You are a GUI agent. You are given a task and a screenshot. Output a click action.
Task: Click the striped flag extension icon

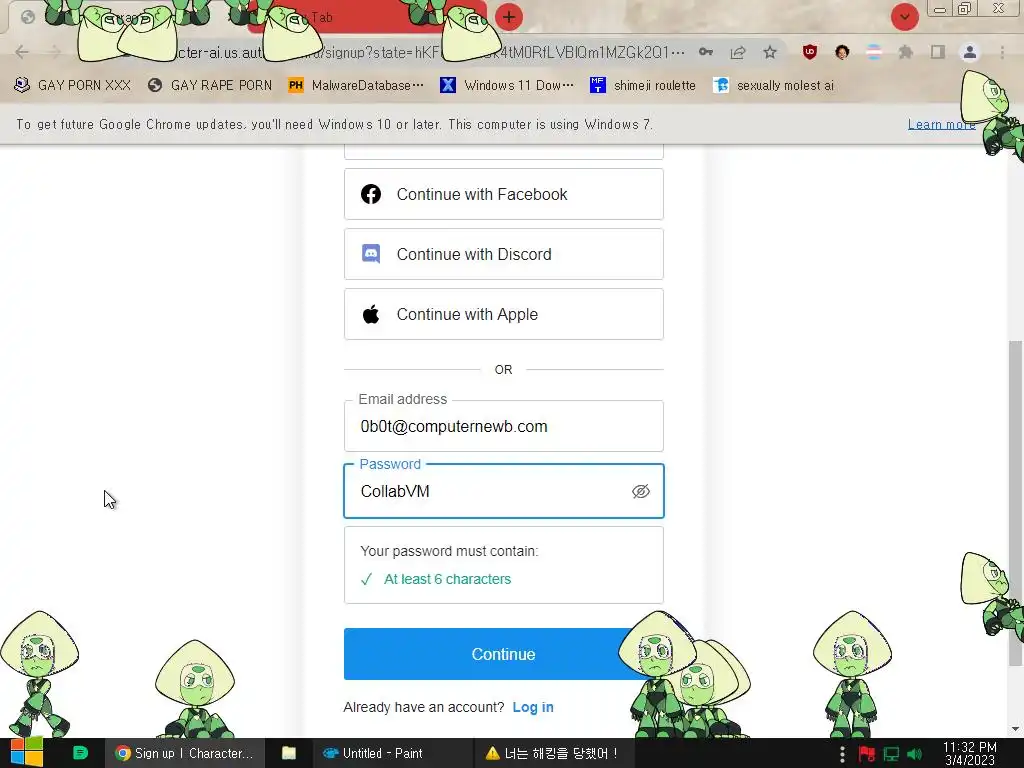[874, 52]
